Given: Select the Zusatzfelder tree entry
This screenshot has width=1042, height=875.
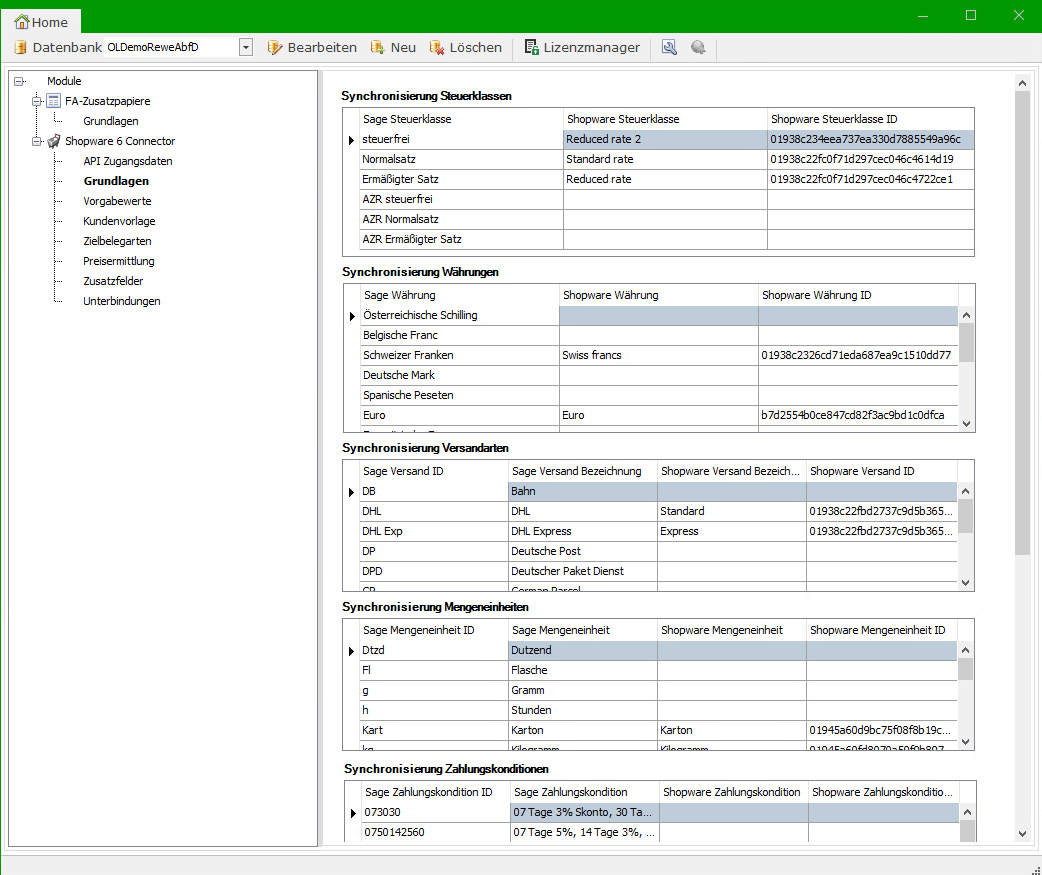Looking at the screenshot, I should pos(113,281).
